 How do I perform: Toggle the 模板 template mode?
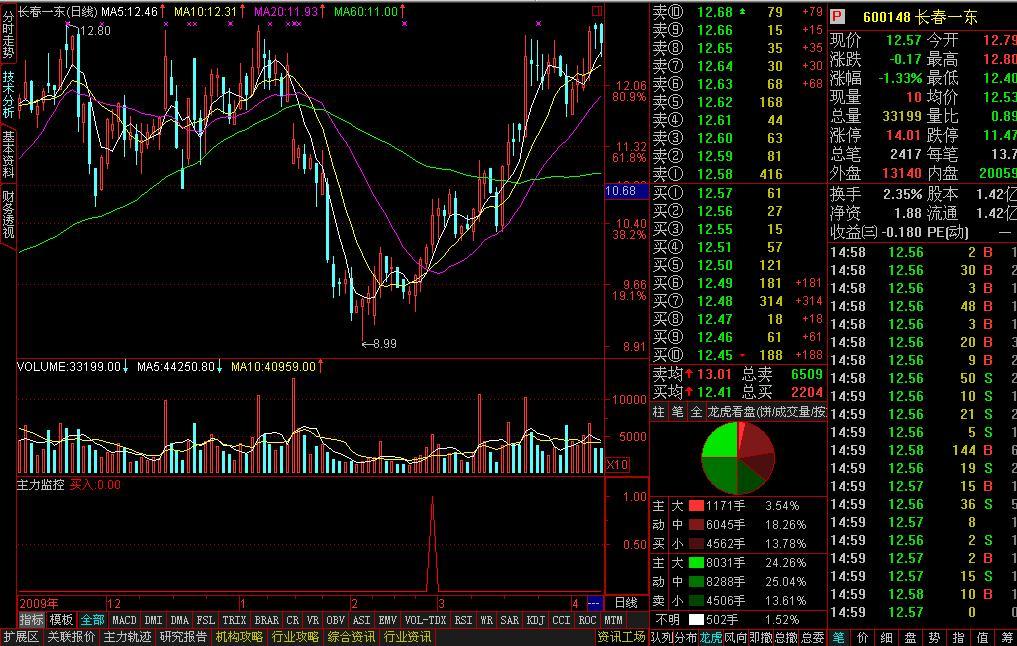pyautogui.click(x=62, y=620)
